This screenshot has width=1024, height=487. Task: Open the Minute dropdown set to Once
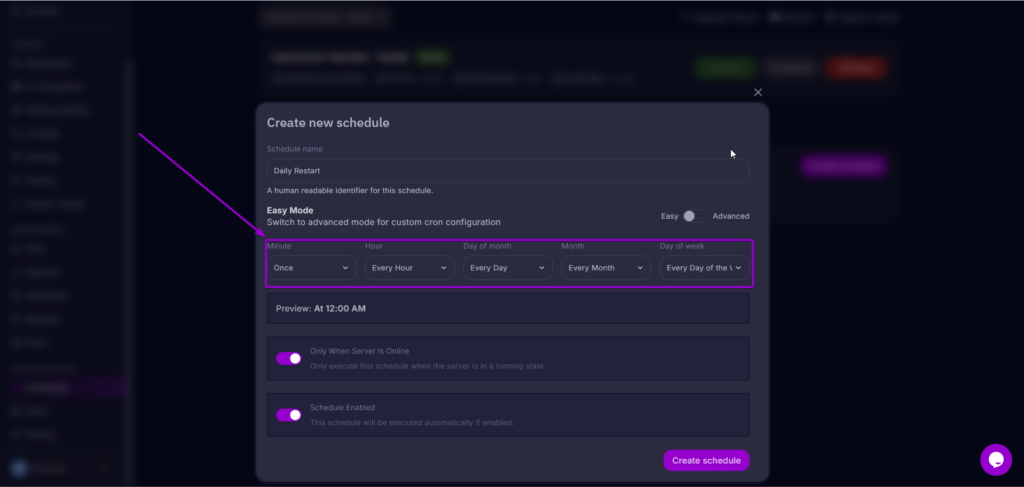(312, 268)
